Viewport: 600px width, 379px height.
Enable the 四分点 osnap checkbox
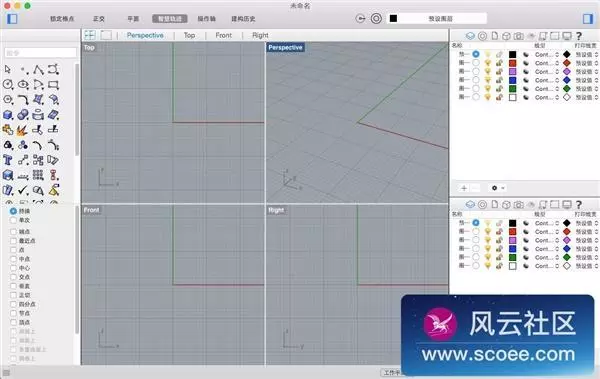click(13, 304)
